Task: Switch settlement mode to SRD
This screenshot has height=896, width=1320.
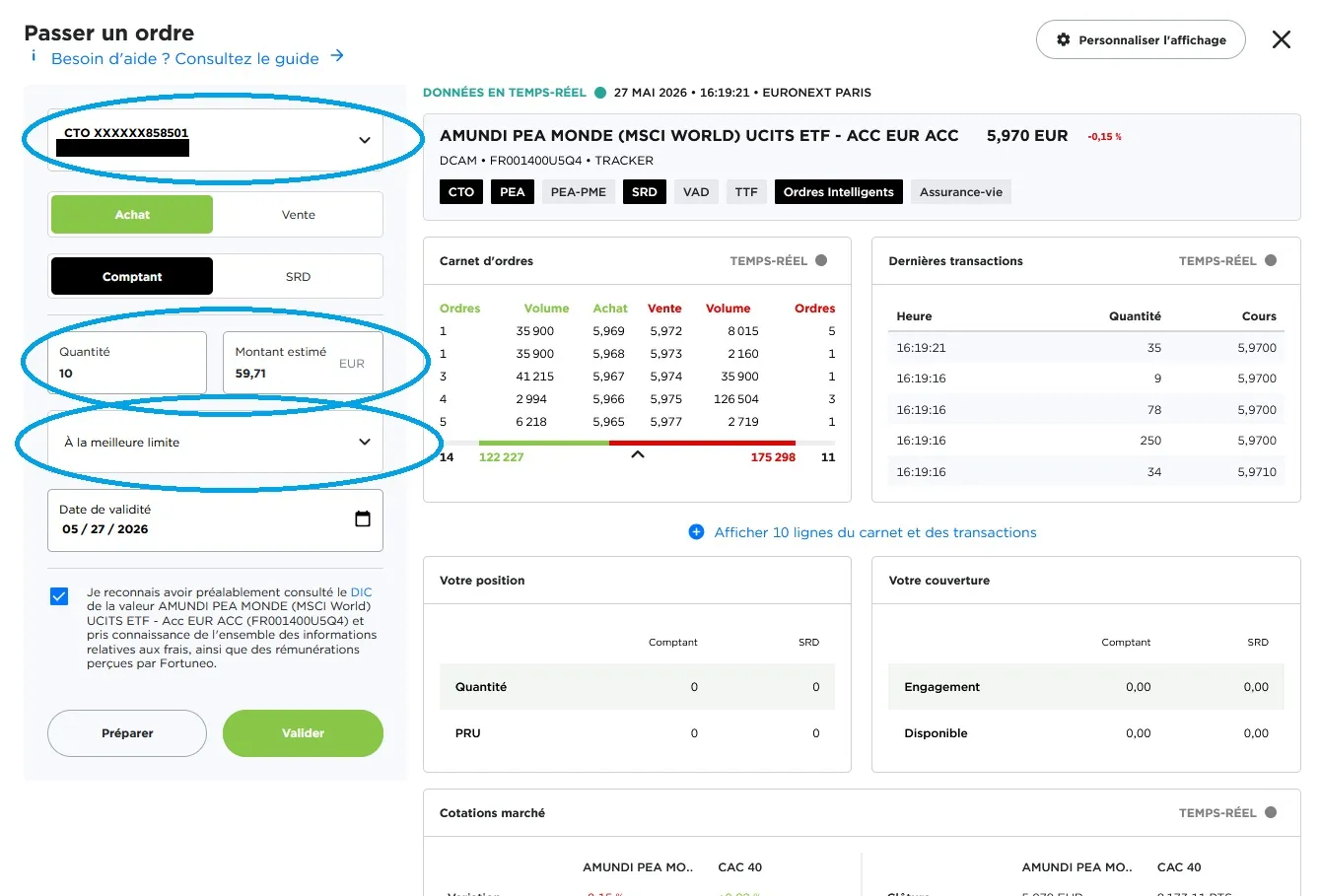Action: click(x=298, y=277)
